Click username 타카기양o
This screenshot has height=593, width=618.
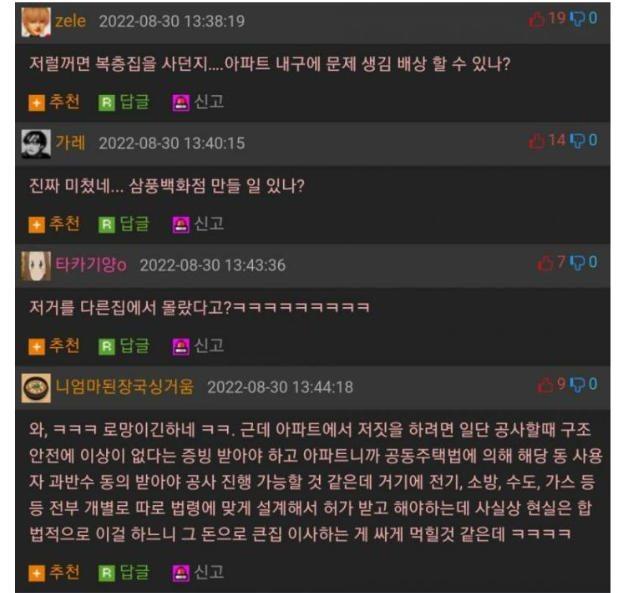91,265
